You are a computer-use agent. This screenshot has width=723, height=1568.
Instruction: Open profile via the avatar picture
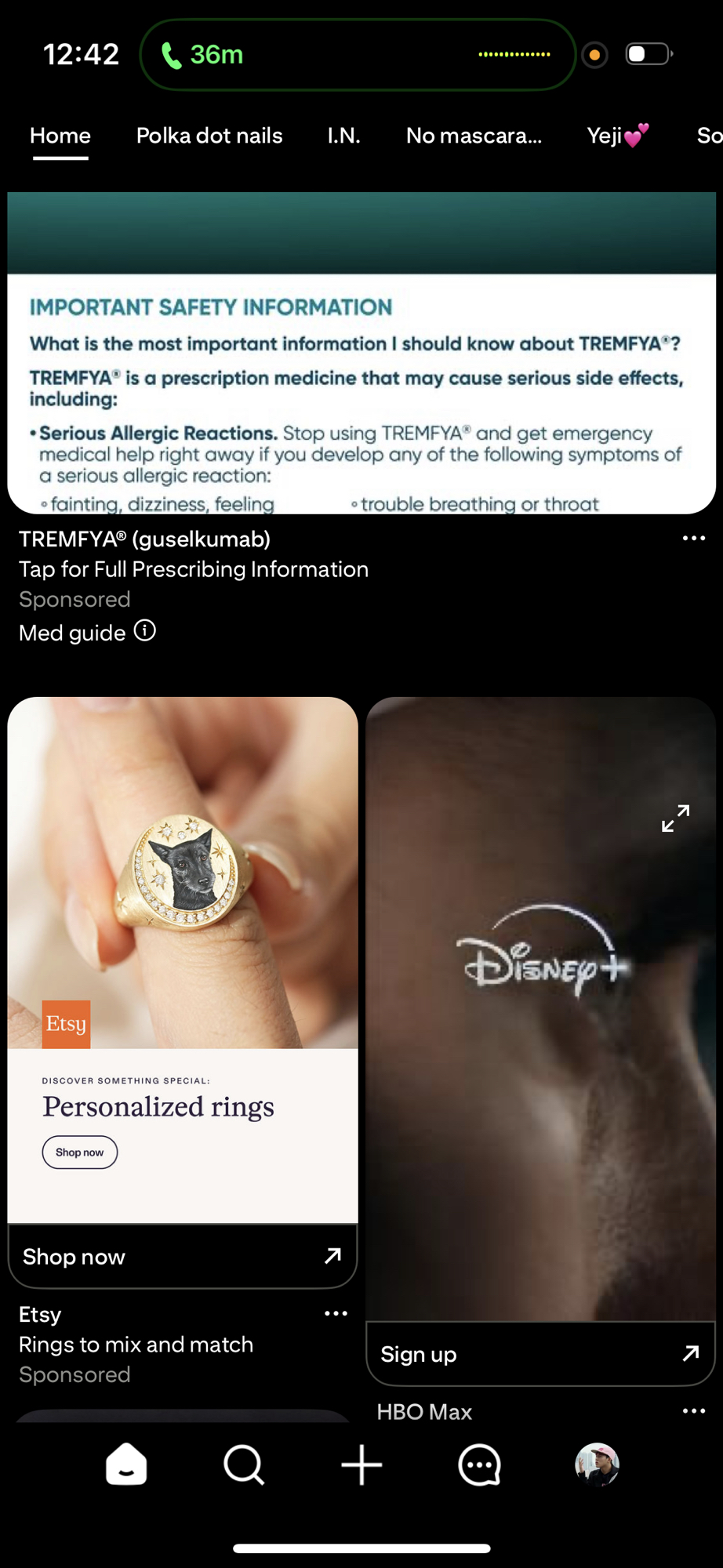(598, 1465)
